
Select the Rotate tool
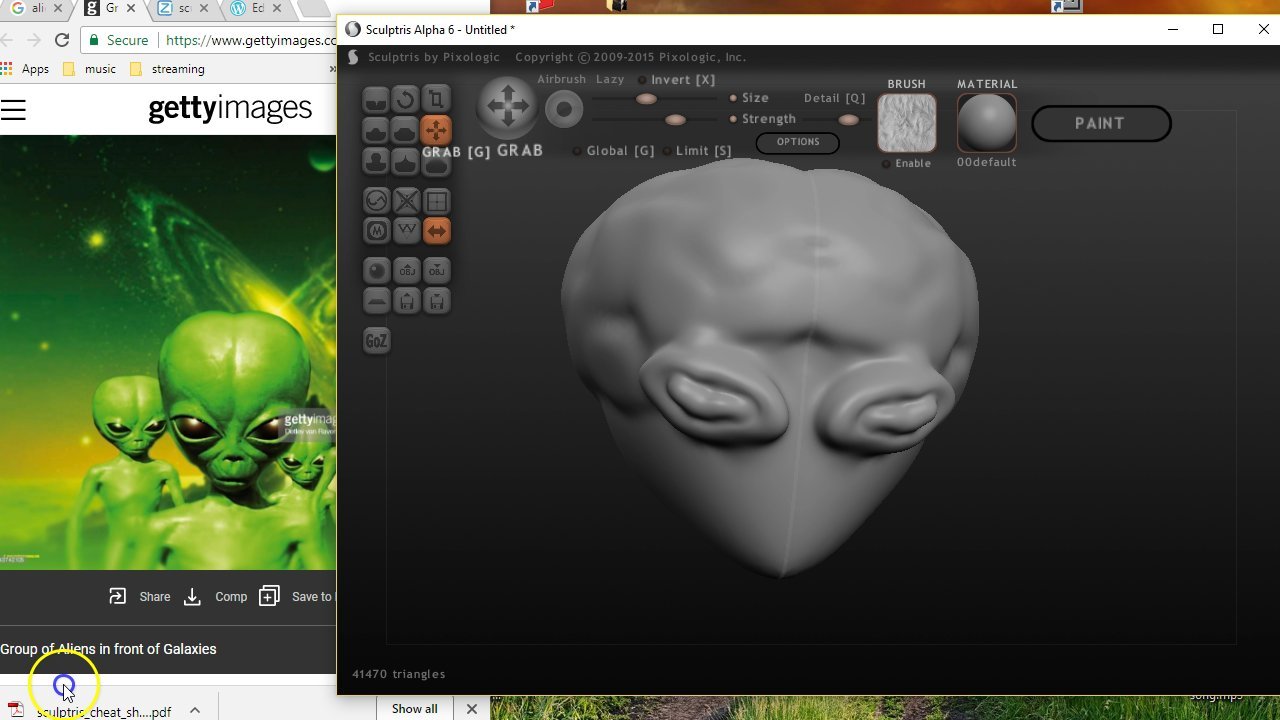405,98
